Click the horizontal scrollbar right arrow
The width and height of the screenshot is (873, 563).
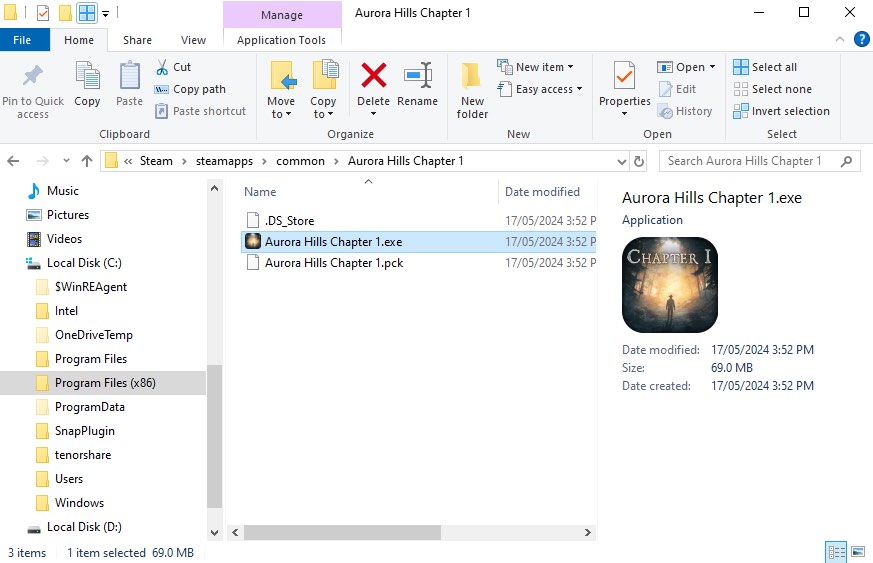tap(587, 532)
